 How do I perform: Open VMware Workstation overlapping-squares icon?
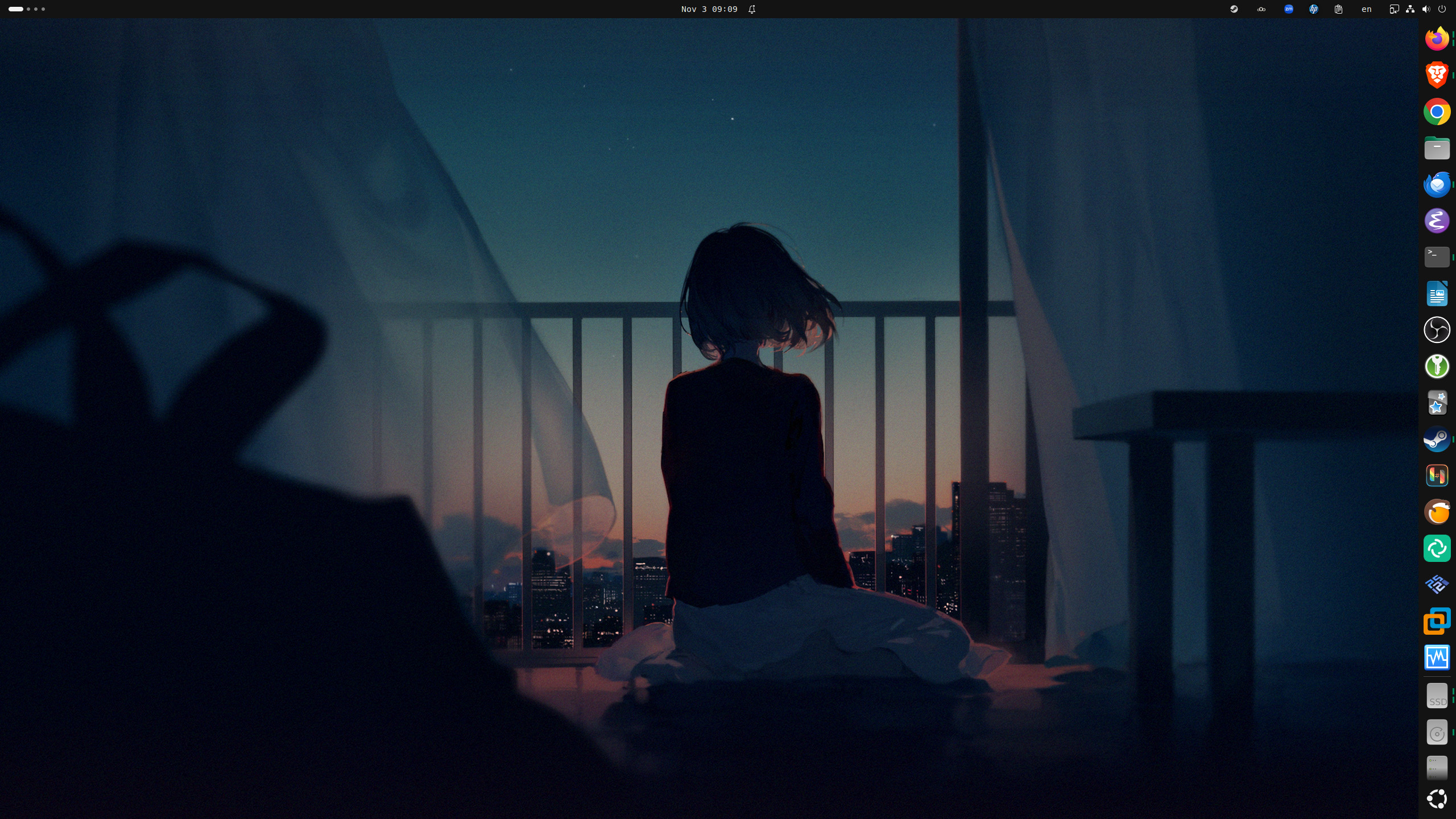coord(1437,621)
